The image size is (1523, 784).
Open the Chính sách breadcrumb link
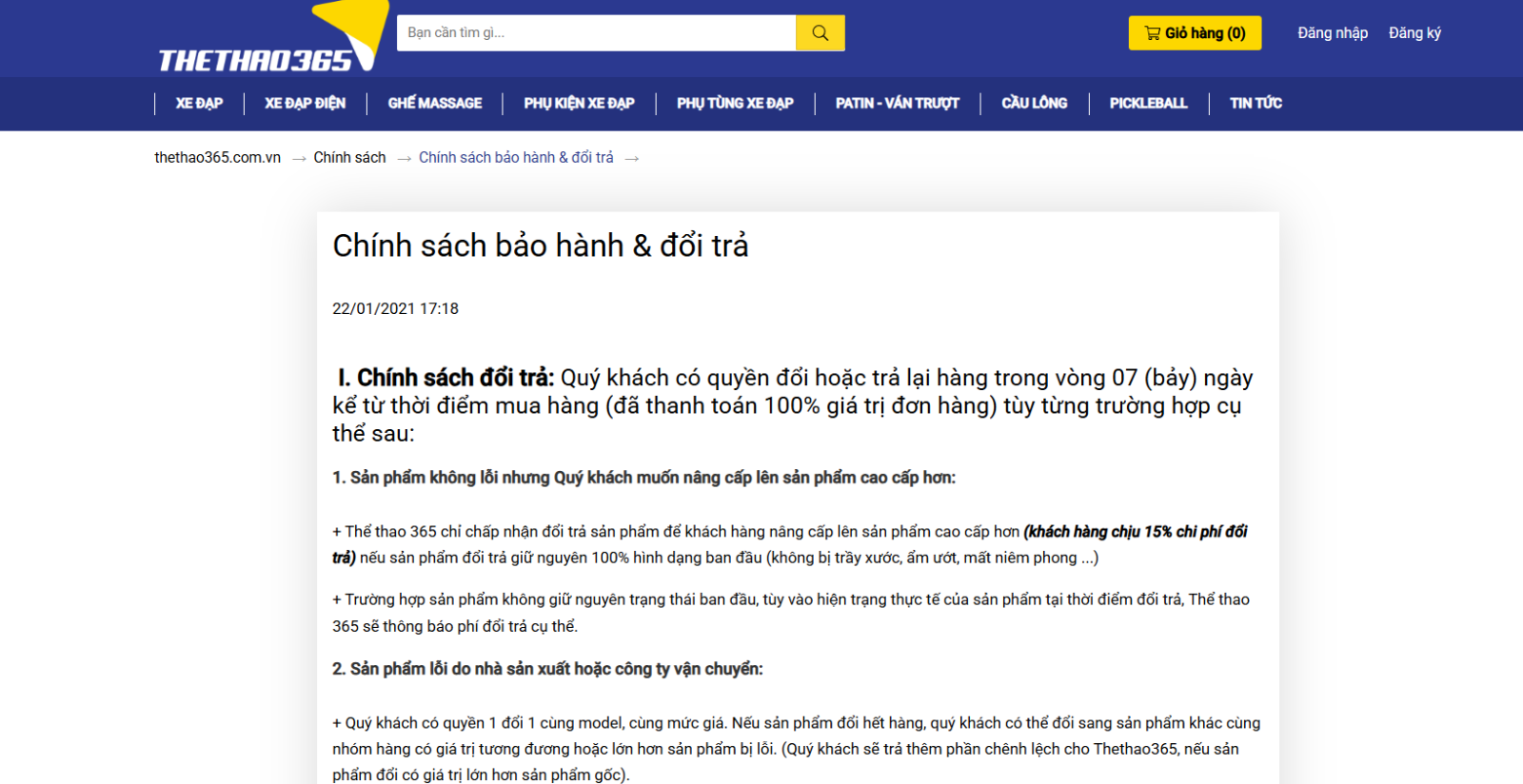tap(349, 158)
